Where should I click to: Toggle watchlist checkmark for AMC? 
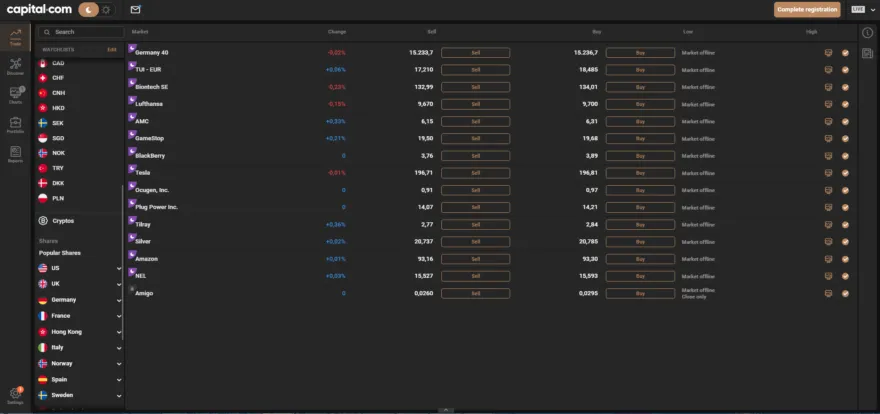pos(845,121)
